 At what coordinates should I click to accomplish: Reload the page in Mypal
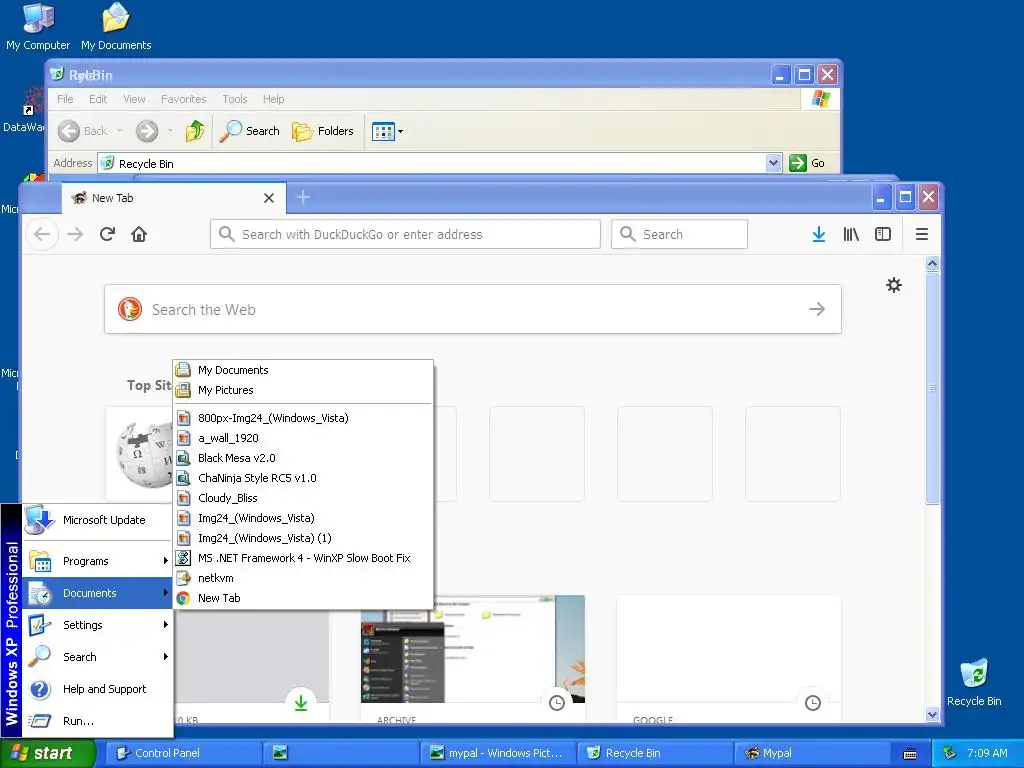107,234
